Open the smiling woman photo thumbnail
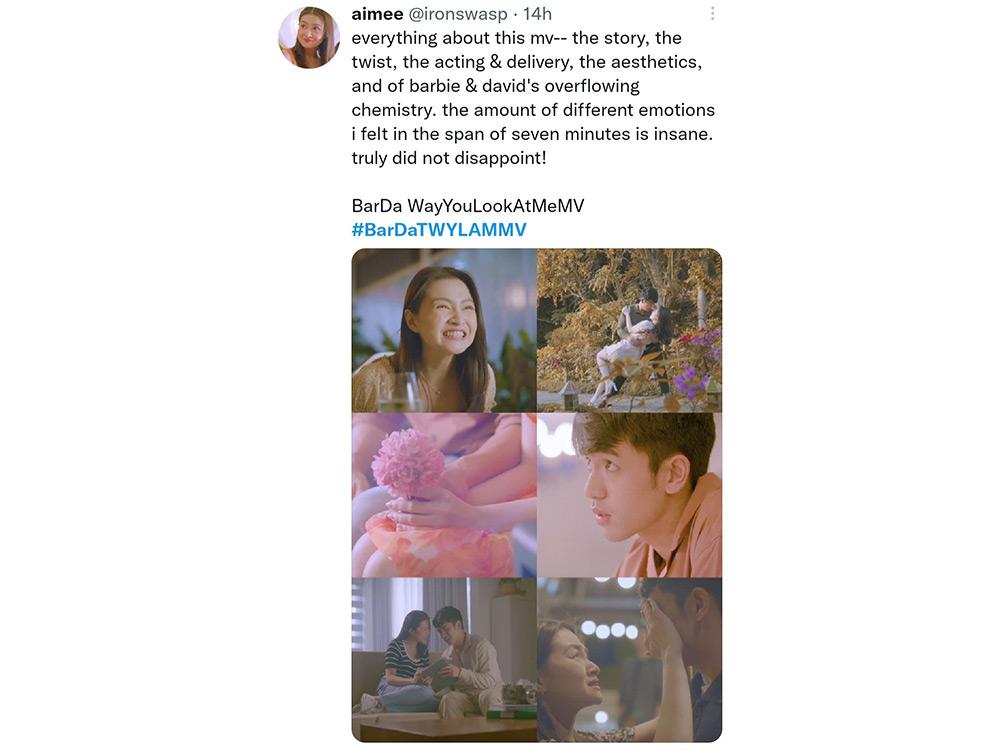 click(x=444, y=330)
